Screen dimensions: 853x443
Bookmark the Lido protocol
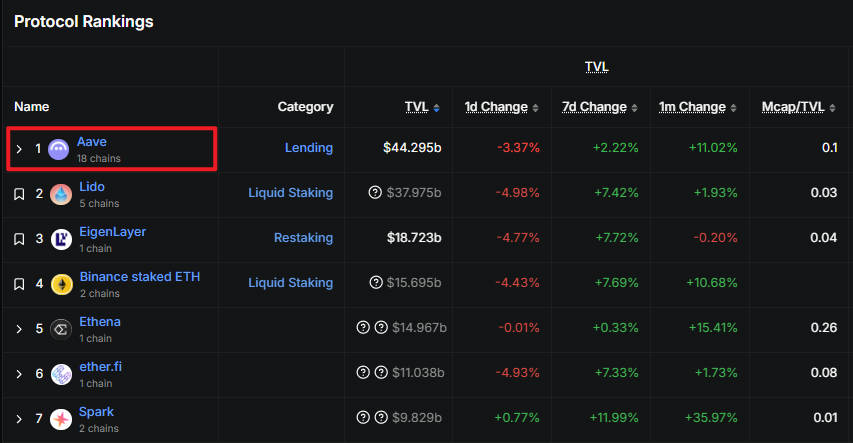click(x=18, y=194)
